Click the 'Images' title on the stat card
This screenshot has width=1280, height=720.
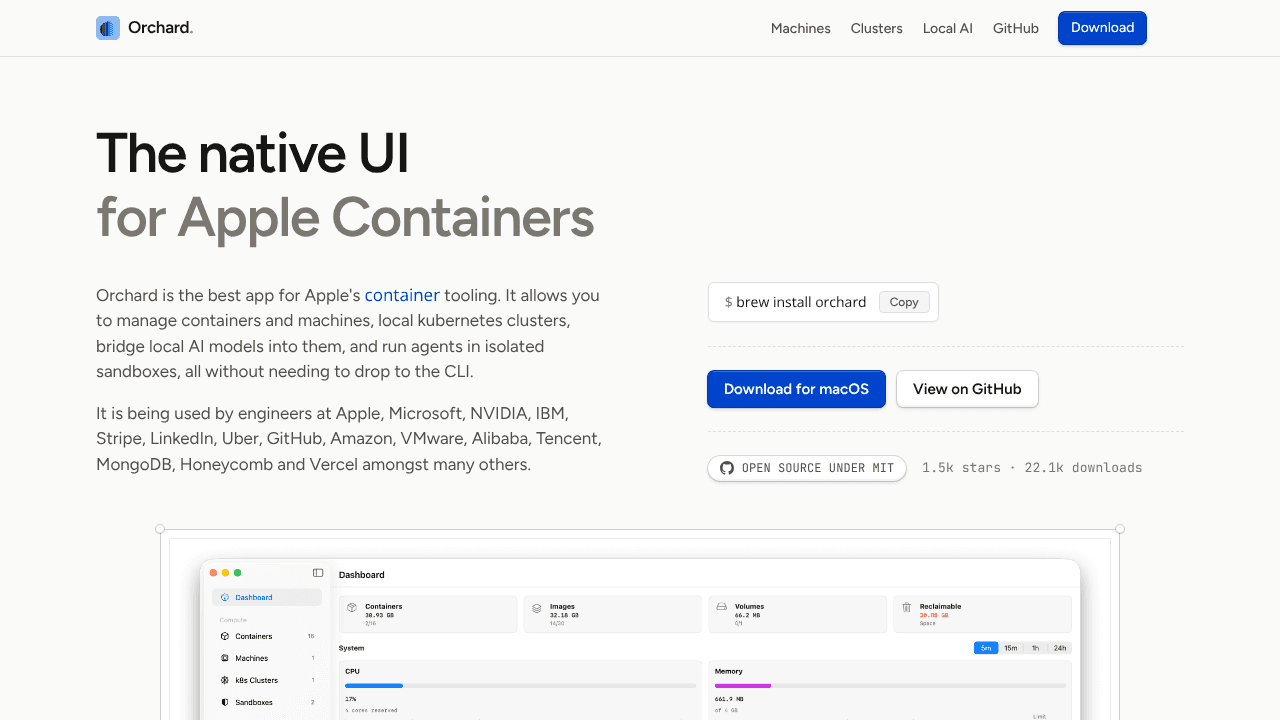pos(562,607)
